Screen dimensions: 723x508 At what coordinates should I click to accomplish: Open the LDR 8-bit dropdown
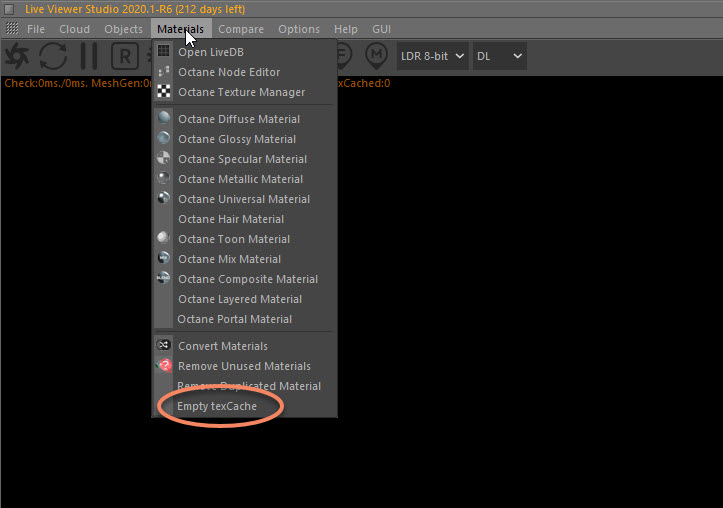[433, 56]
